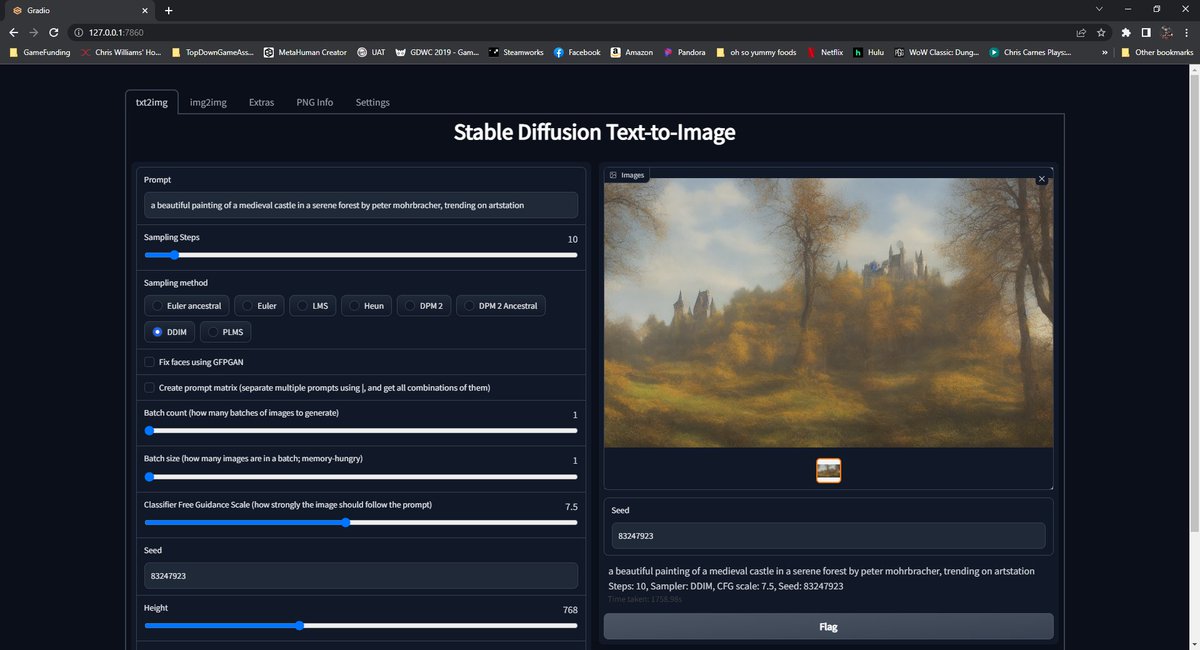Screen dimensions: 1200x650
Task: Select the Euler sampling method
Action: point(260,305)
